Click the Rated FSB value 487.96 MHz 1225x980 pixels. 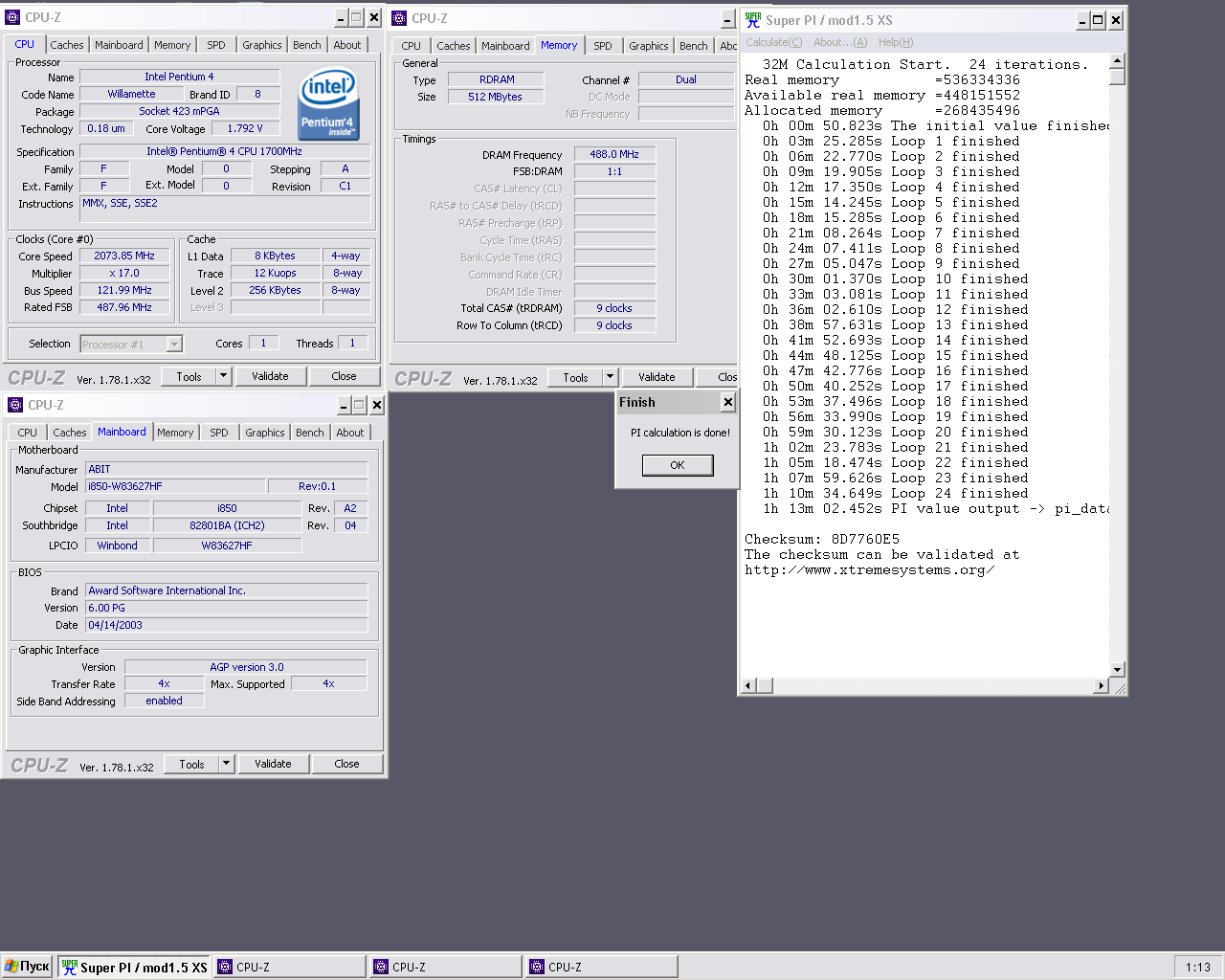pos(124,307)
